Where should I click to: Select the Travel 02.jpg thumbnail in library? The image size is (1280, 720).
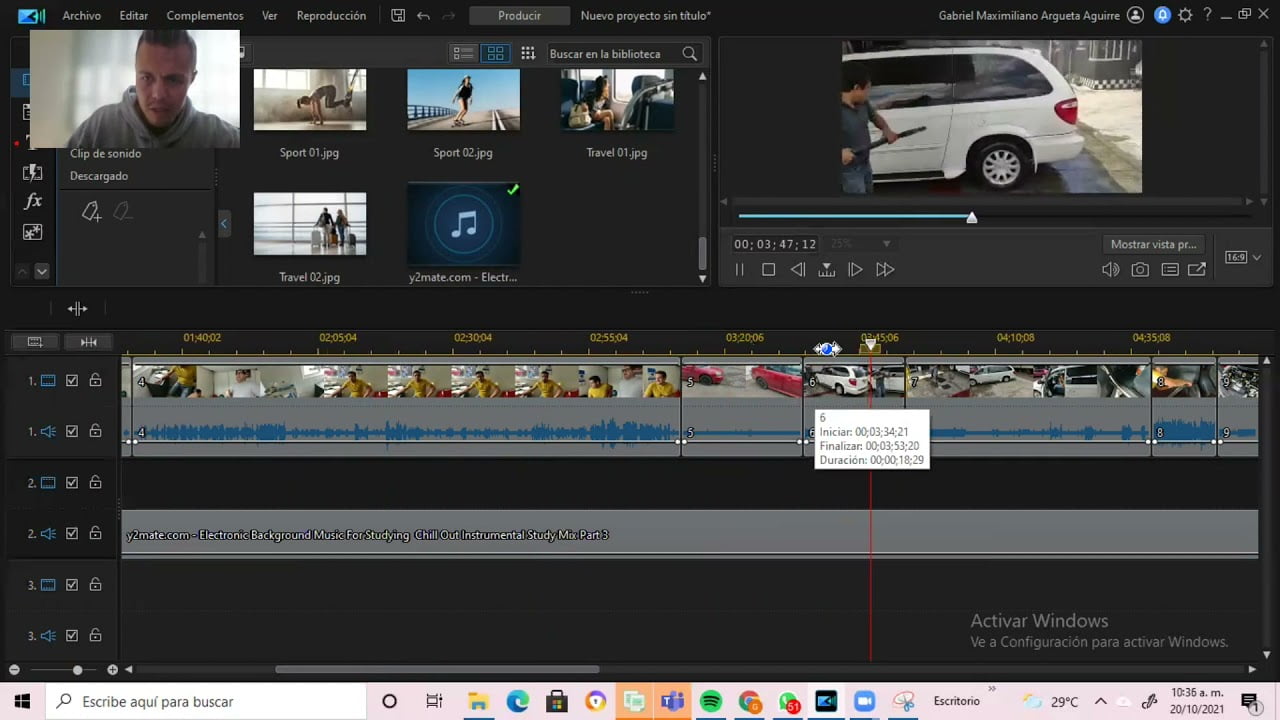pos(310,225)
